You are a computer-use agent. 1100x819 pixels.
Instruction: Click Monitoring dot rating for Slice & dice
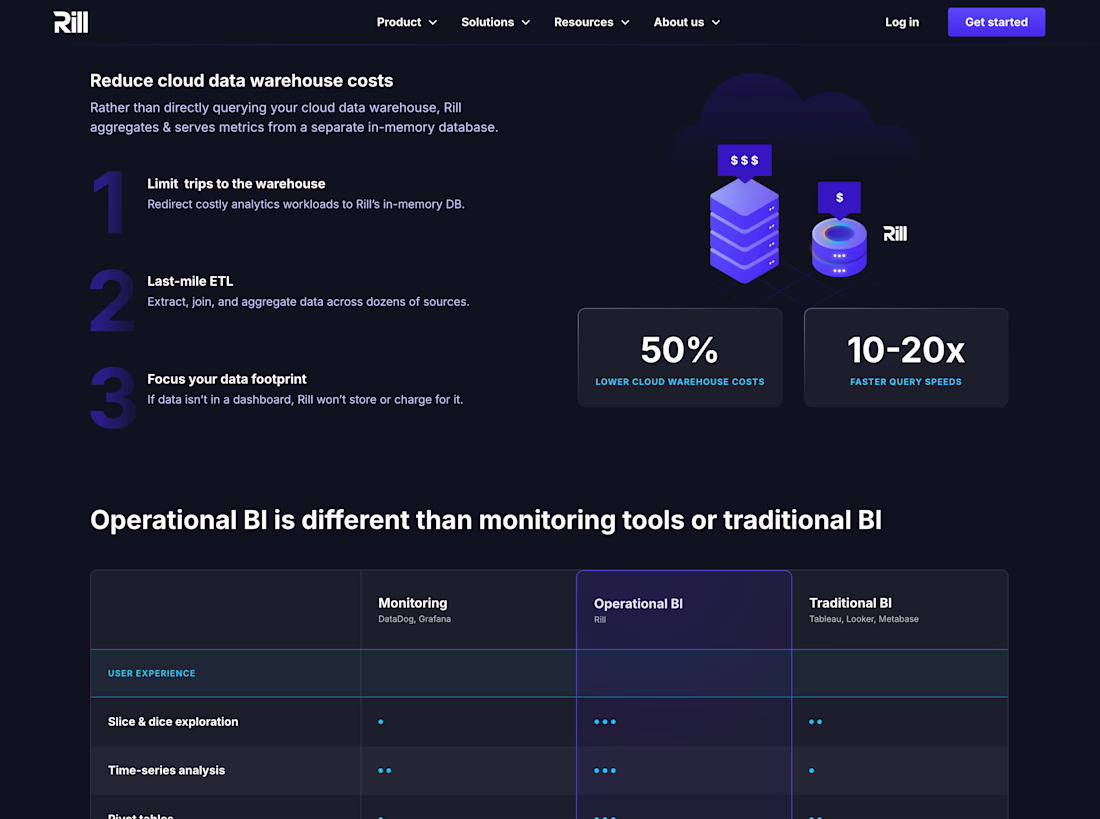(x=381, y=721)
